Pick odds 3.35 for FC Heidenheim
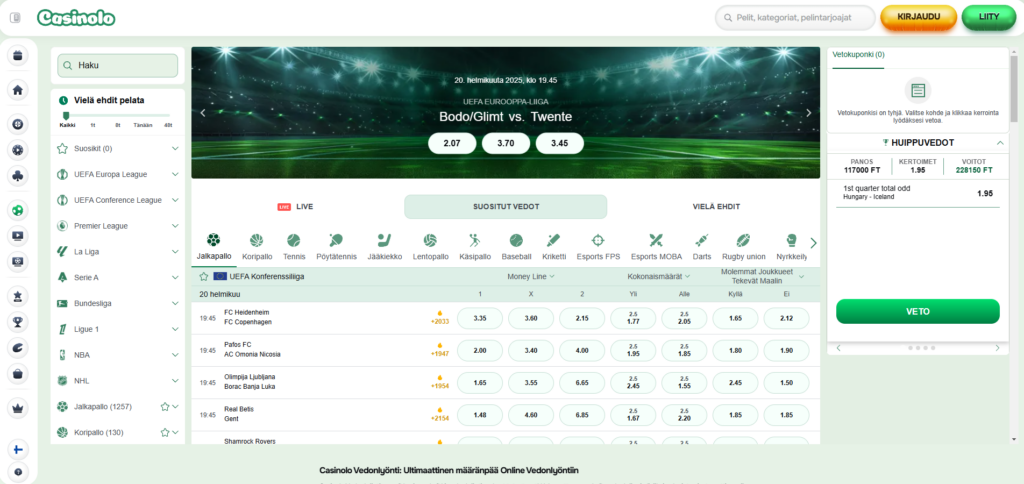The width and height of the screenshot is (1024, 484). [x=480, y=319]
